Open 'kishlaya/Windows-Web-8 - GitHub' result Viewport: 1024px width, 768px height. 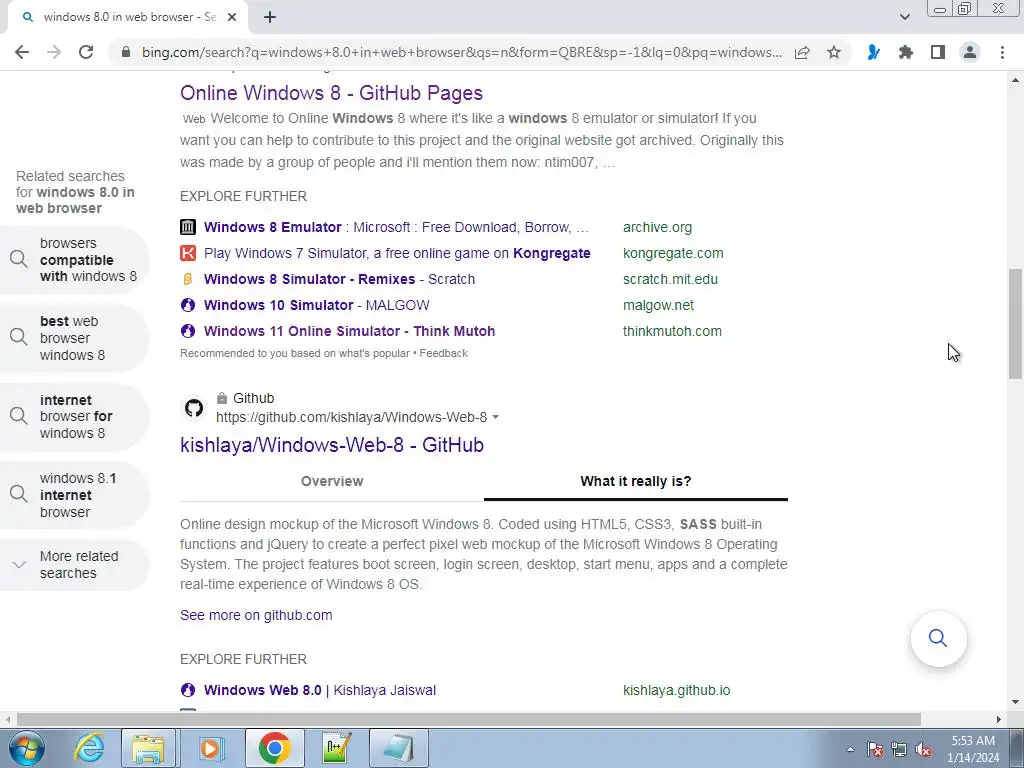point(332,445)
